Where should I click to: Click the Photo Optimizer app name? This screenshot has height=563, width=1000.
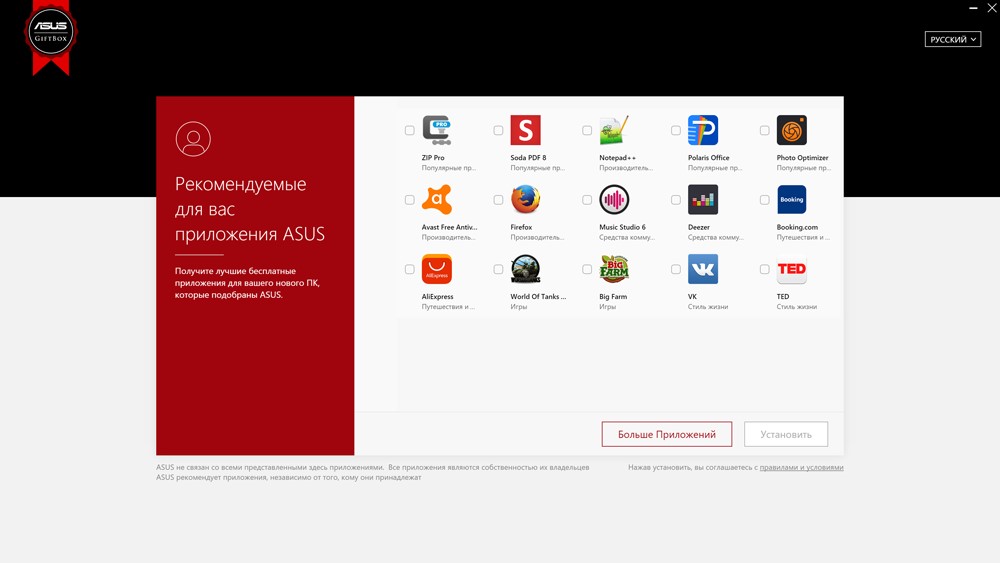802,157
